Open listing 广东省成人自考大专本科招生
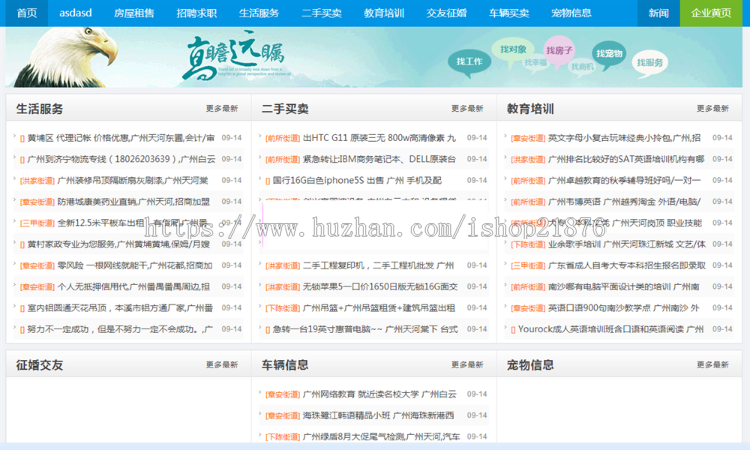The width and height of the screenshot is (750, 450). [627, 265]
